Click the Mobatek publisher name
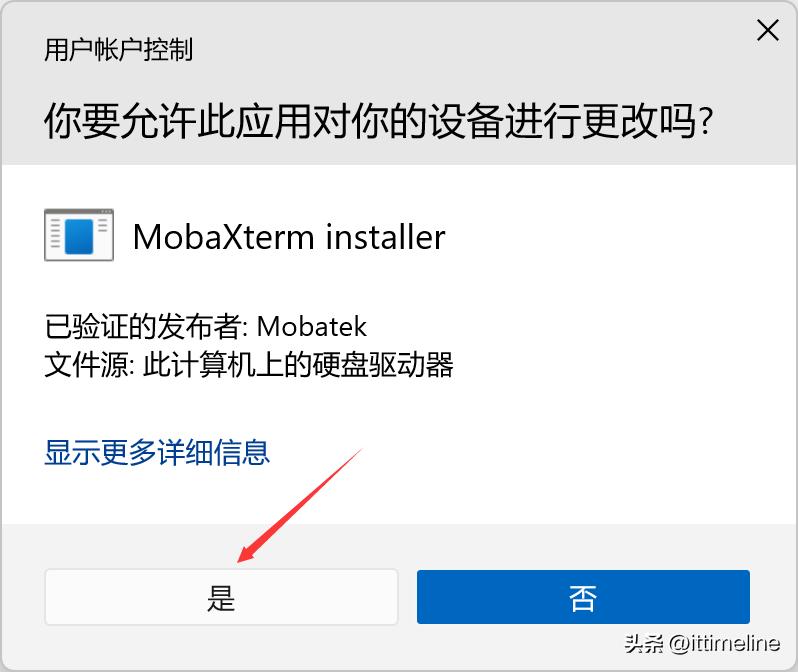The height and width of the screenshot is (672, 798). pos(311,326)
